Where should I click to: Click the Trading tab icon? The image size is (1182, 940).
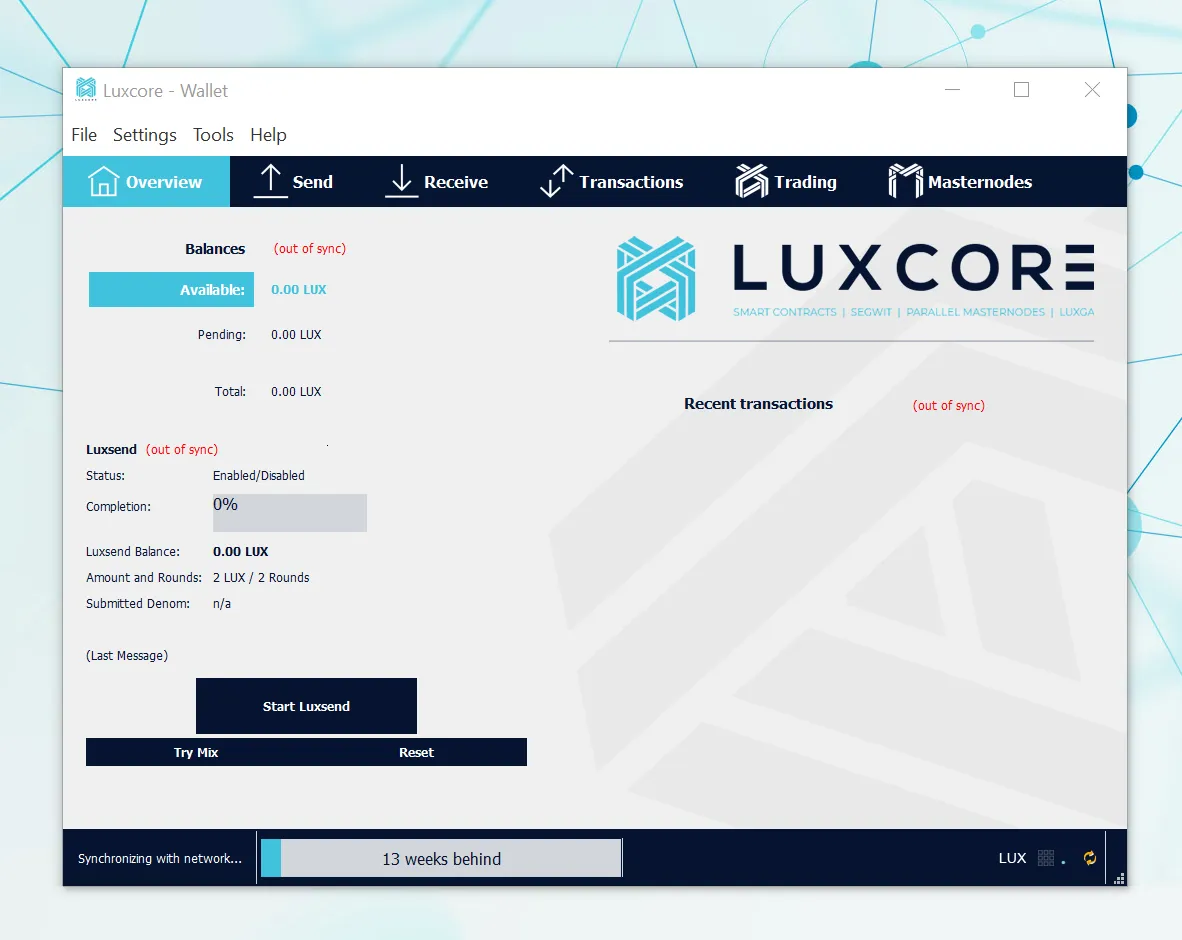[x=752, y=181]
